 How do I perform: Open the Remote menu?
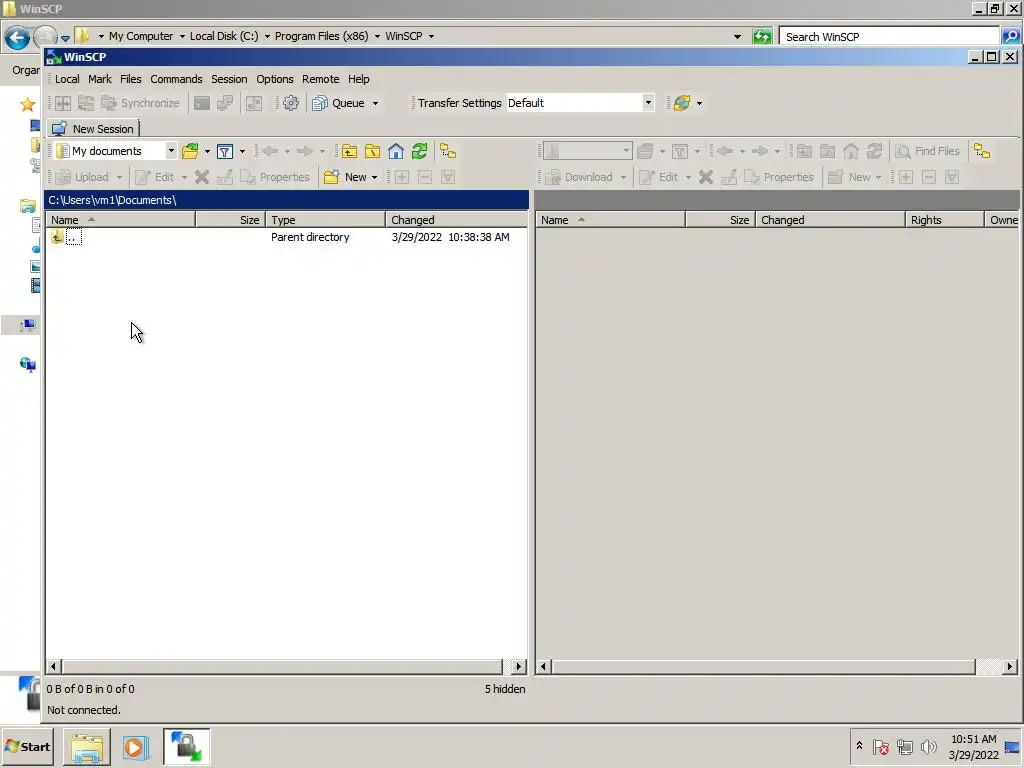pyautogui.click(x=321, y=79)
